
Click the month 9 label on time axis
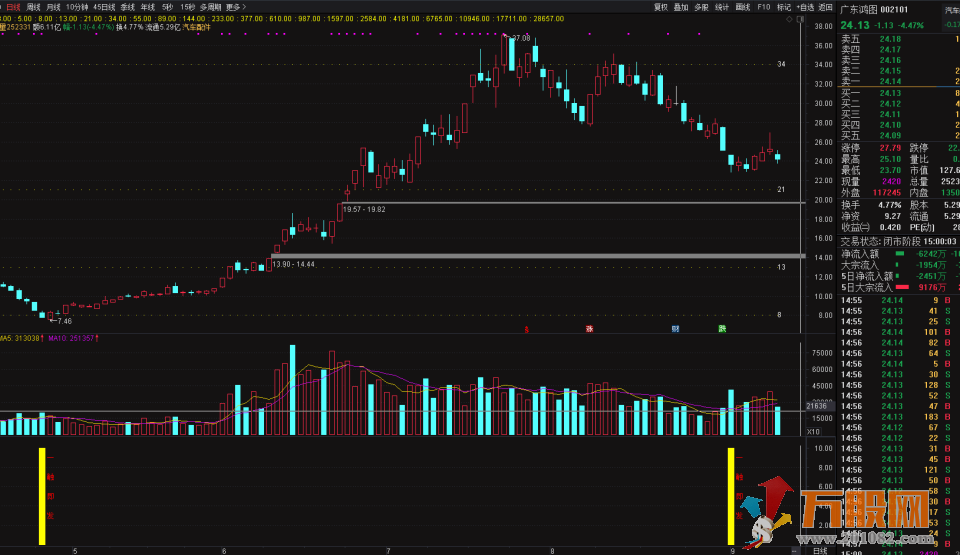pos(732,551)
